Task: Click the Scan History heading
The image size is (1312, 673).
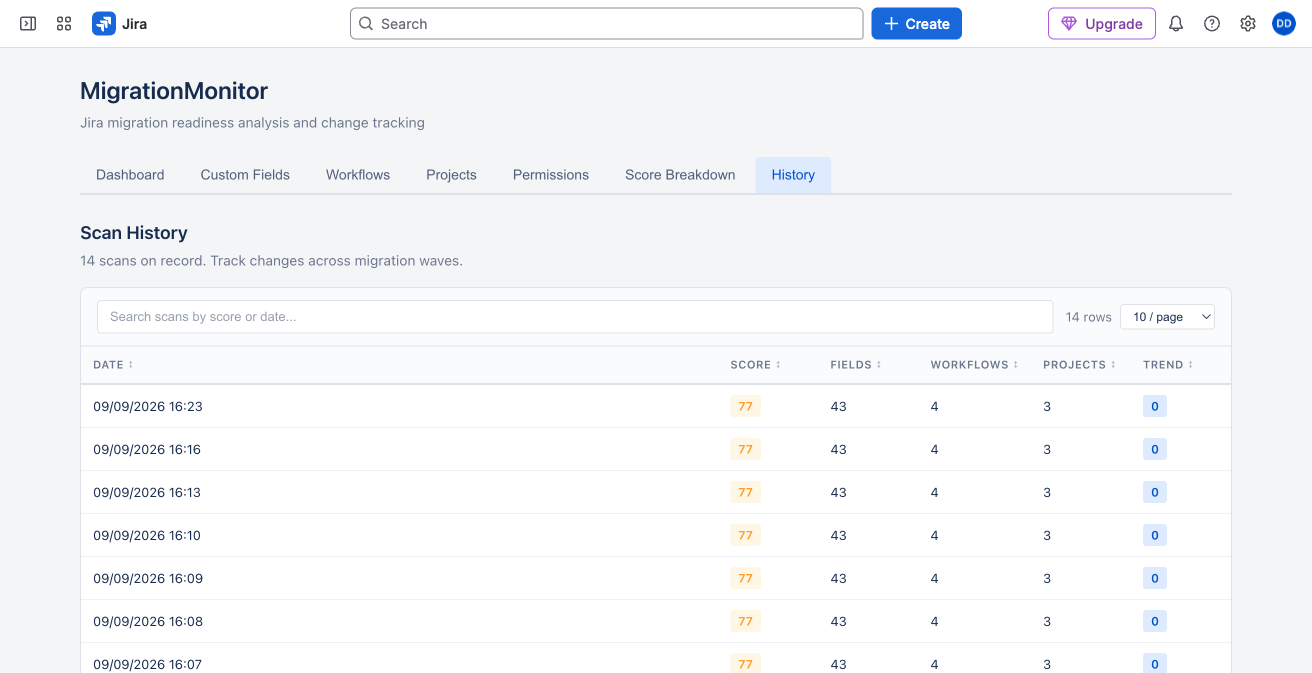Action: (134, 233)
